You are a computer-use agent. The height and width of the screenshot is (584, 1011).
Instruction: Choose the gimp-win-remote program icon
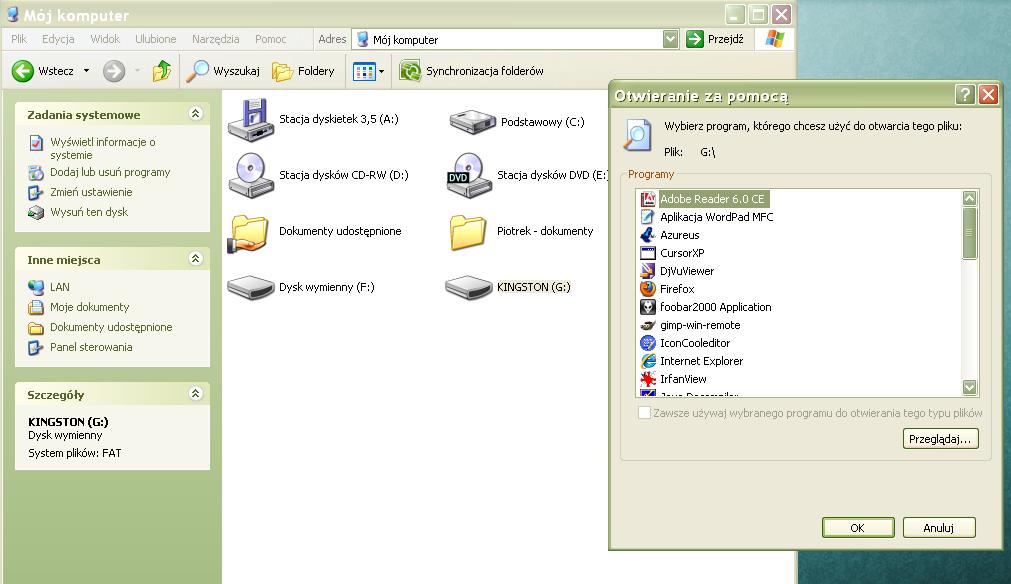point(648,326)
